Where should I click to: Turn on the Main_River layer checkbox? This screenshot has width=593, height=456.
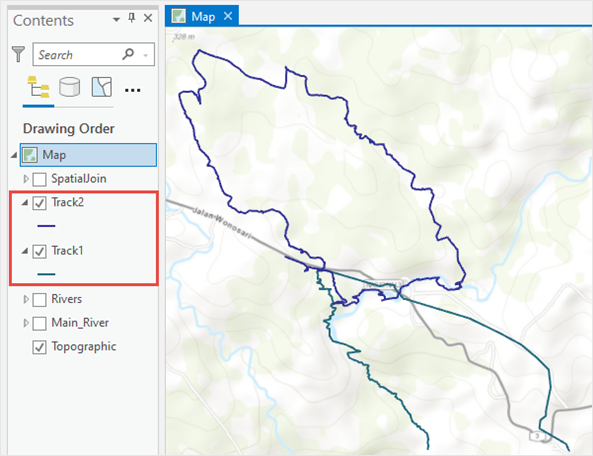pyautogui.click(x=39, y=324)
